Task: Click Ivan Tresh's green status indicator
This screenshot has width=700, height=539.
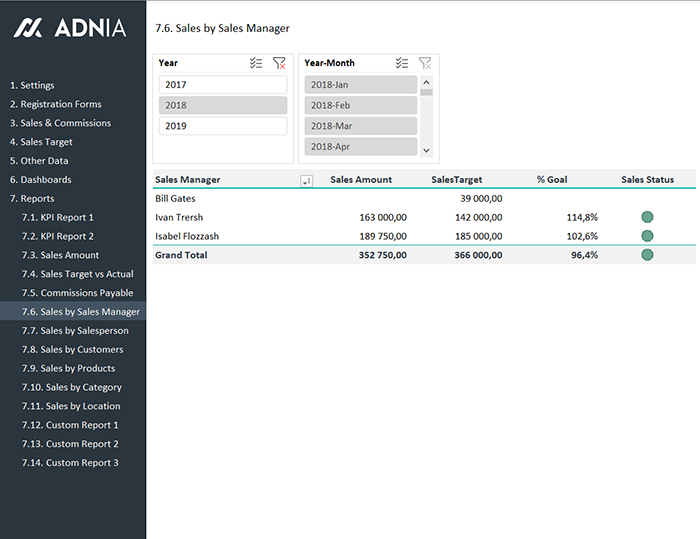Action: [x=647, y=217]
